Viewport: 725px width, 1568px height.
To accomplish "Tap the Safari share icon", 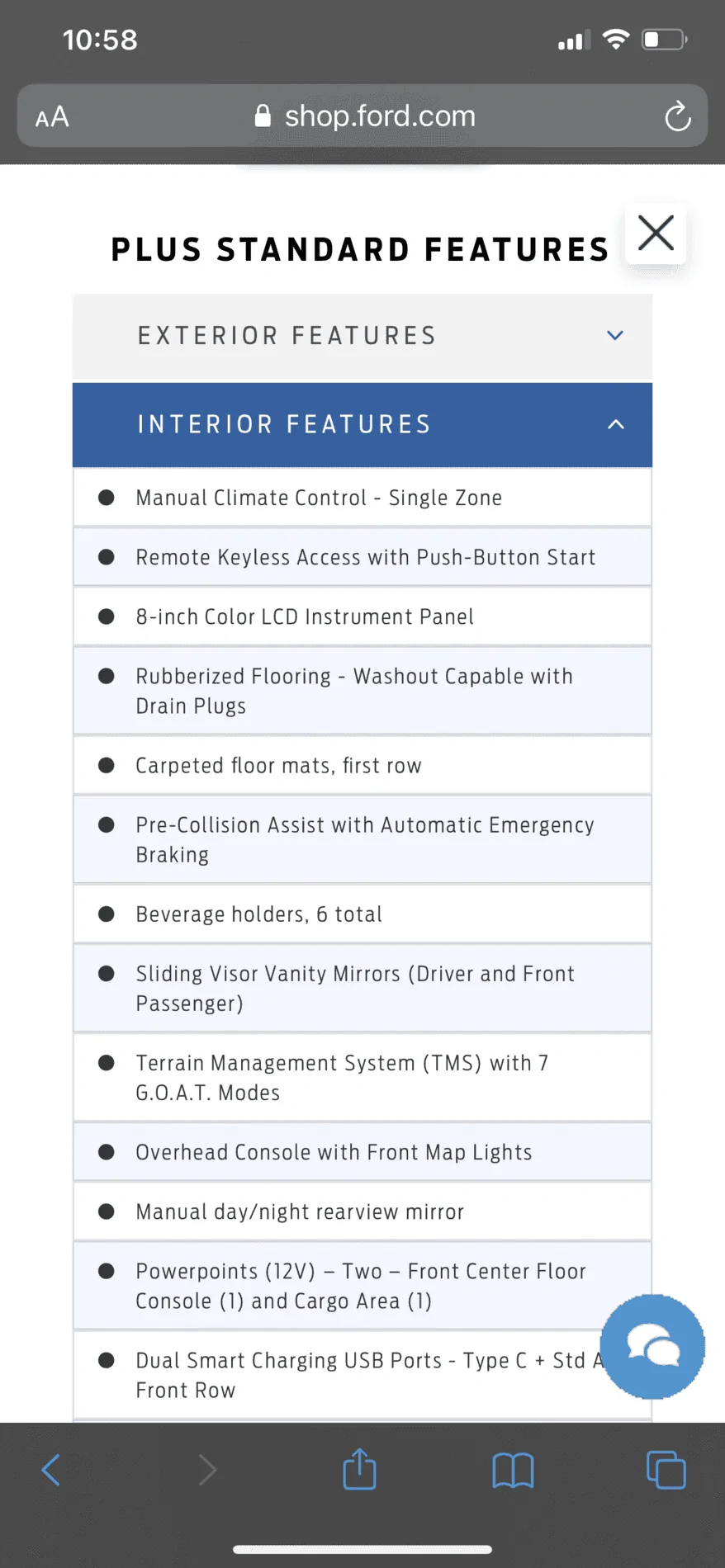I will (x=359, y=1469).
